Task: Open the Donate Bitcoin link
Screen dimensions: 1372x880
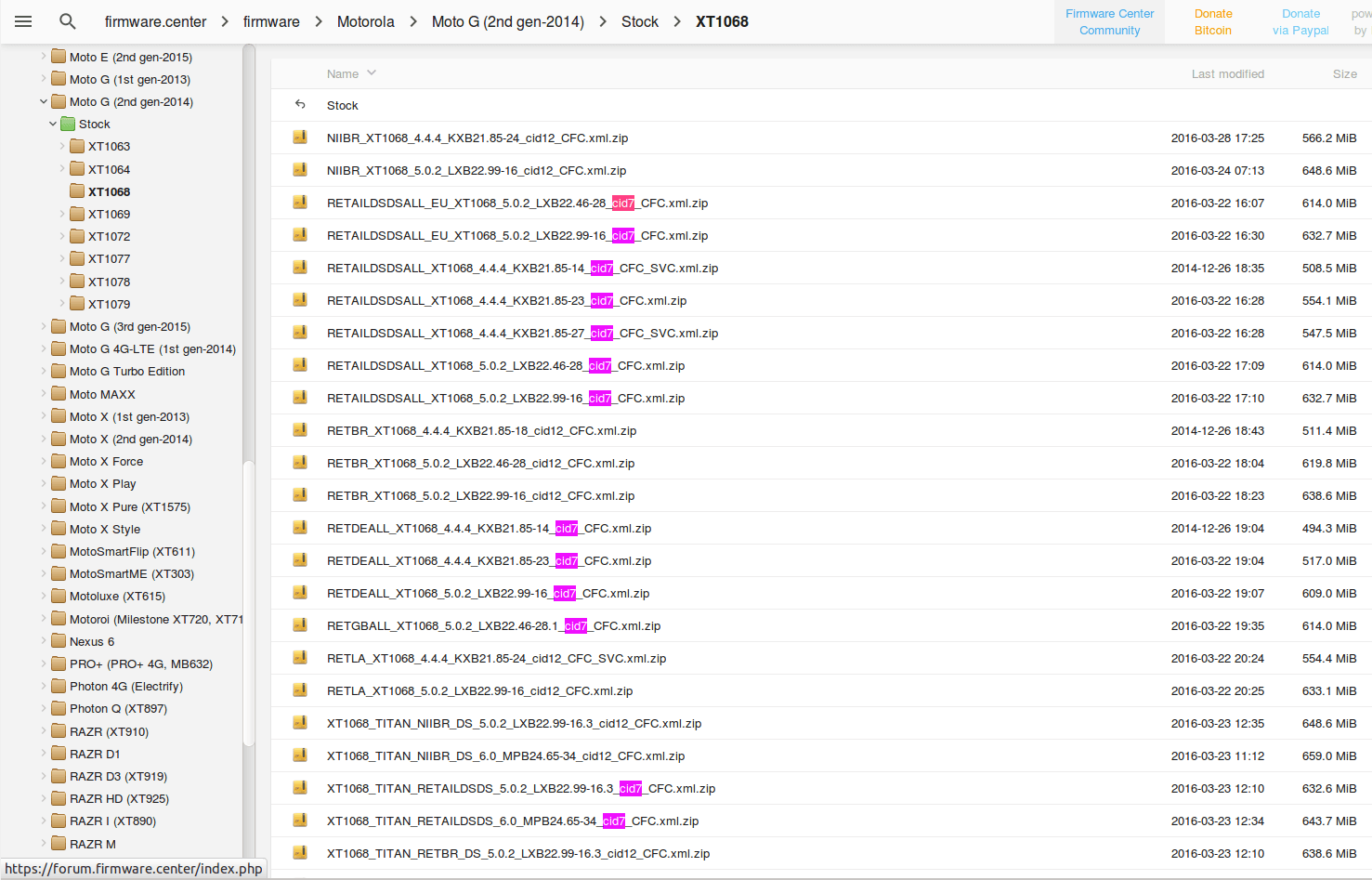Action: (x=1213, y=22)
